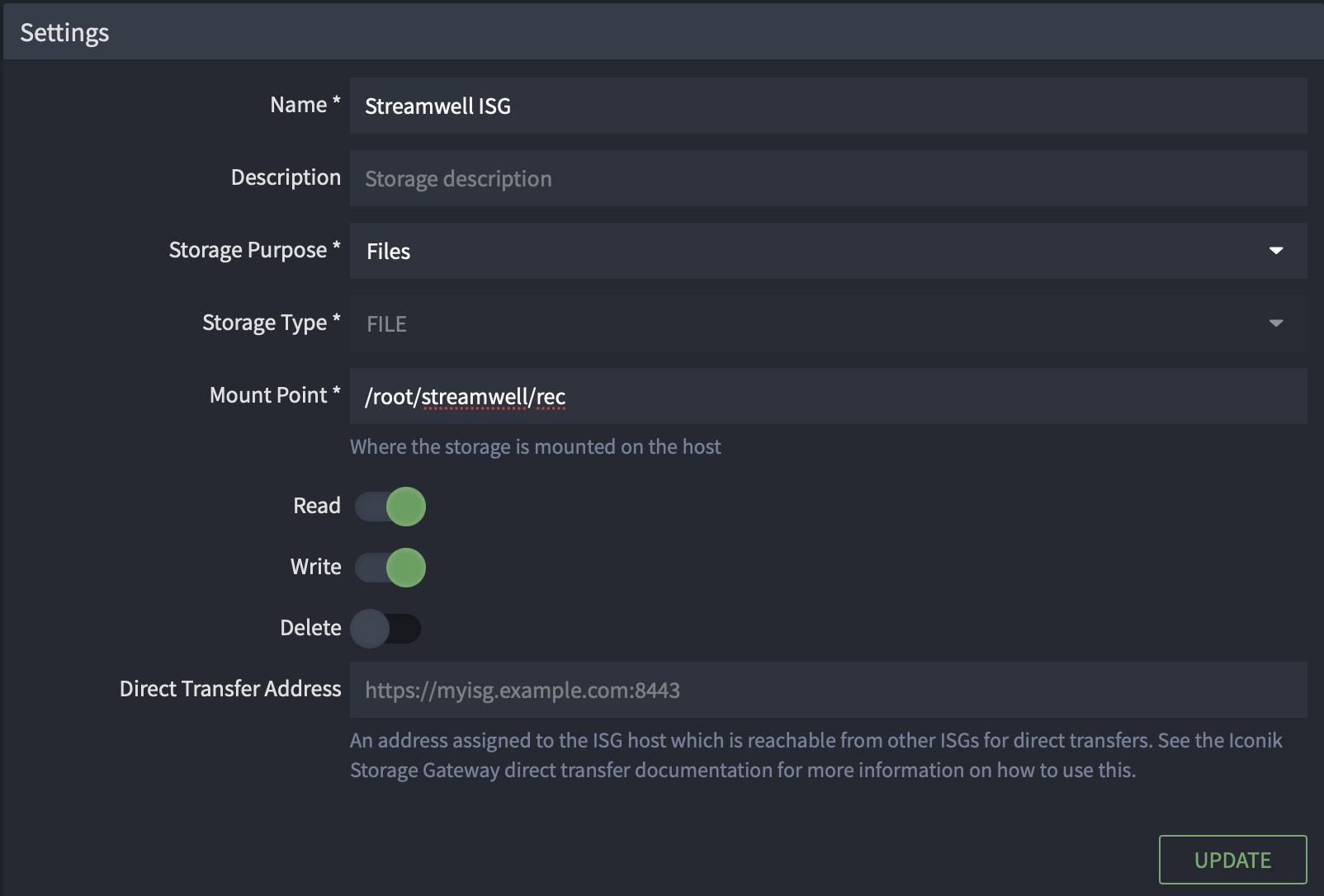
Task: Turn off the Read toggle
Action: click(x=390, y=507)
